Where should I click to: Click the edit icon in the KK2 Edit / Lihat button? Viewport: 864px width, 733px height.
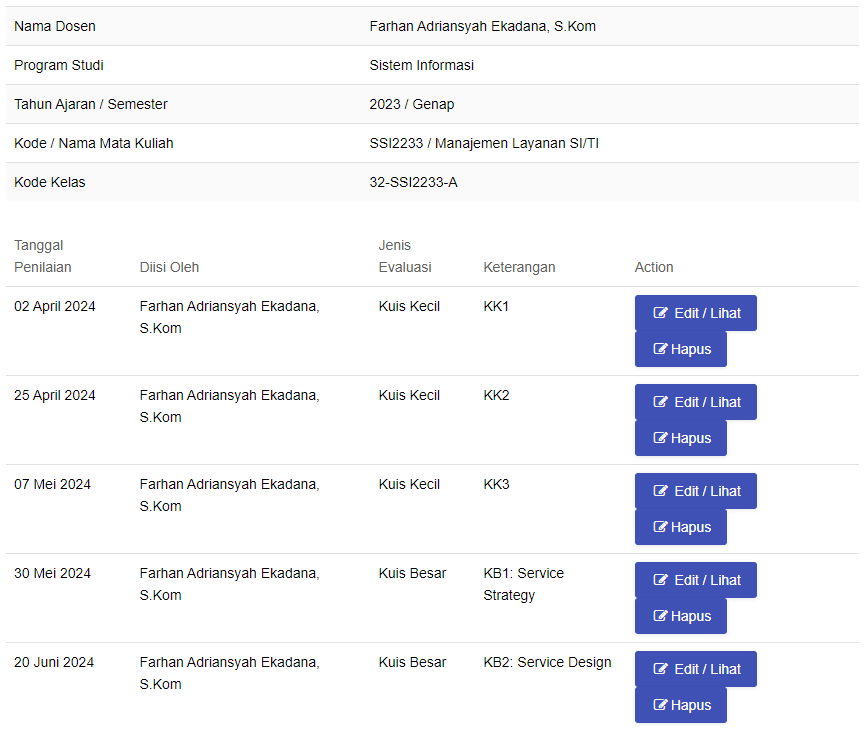click(x=660, y=402)
